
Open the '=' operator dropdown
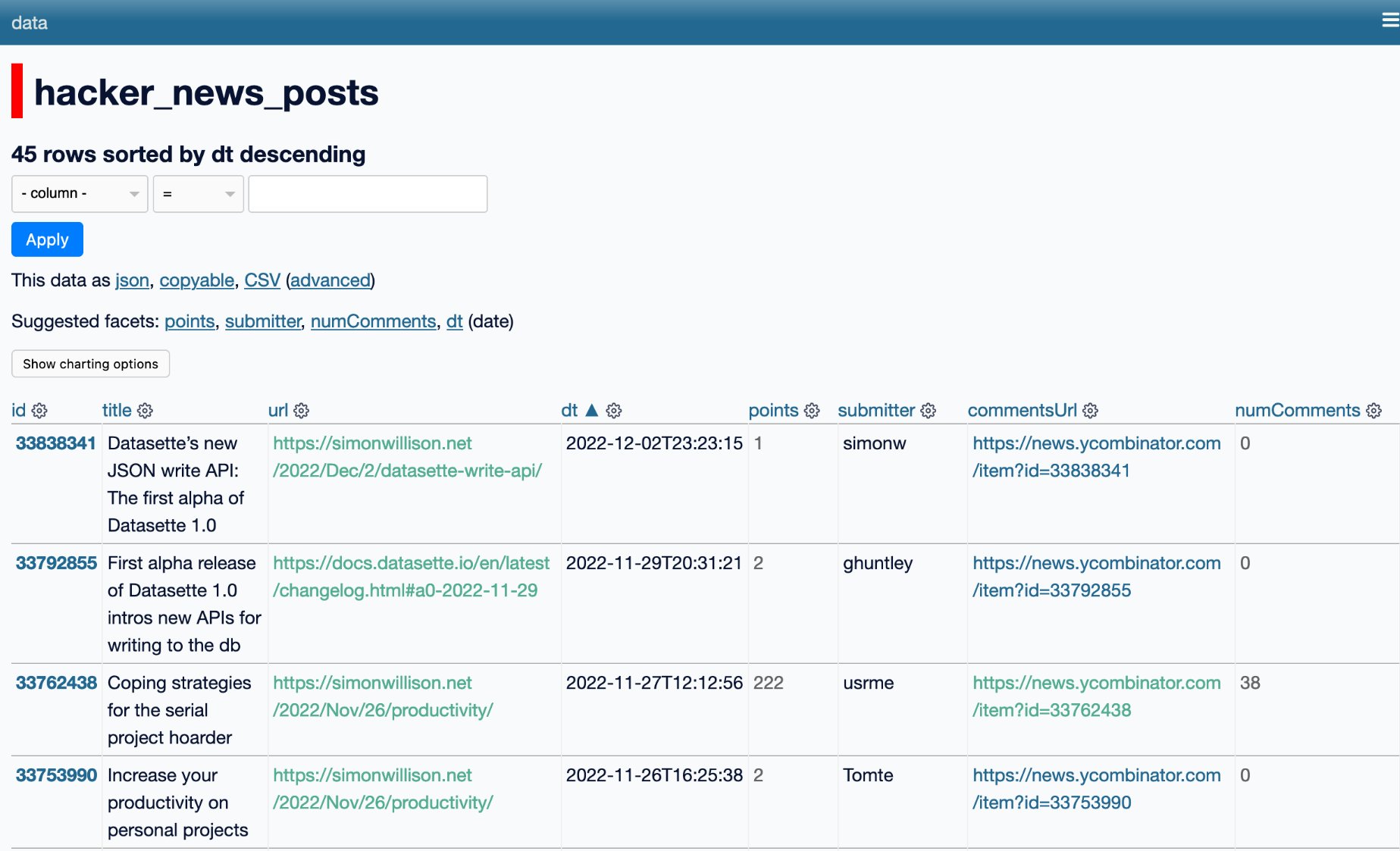point(197,194)
